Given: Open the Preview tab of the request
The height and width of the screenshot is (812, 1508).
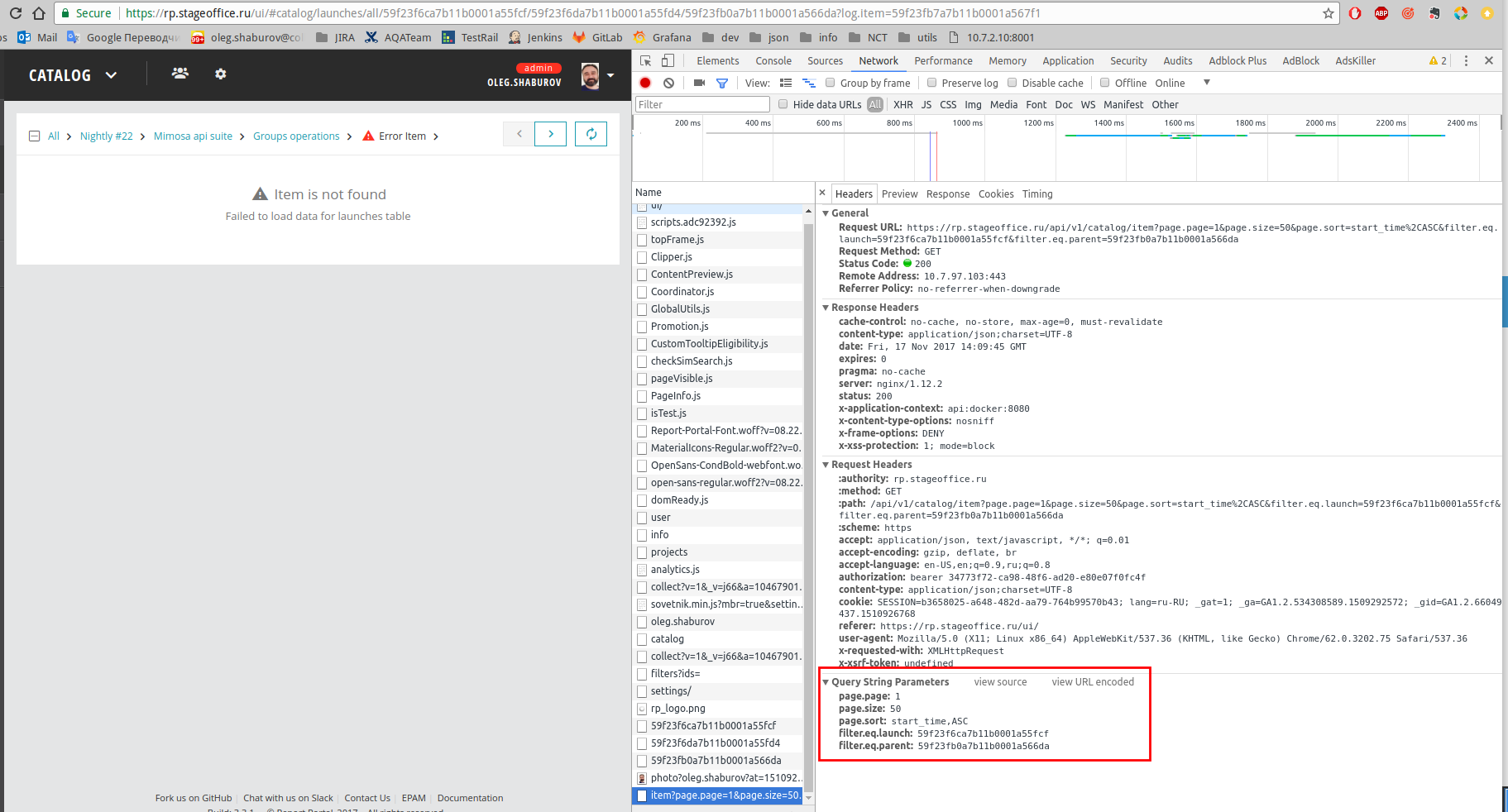Looking at the screenshot, I should [x=899, y=193].
